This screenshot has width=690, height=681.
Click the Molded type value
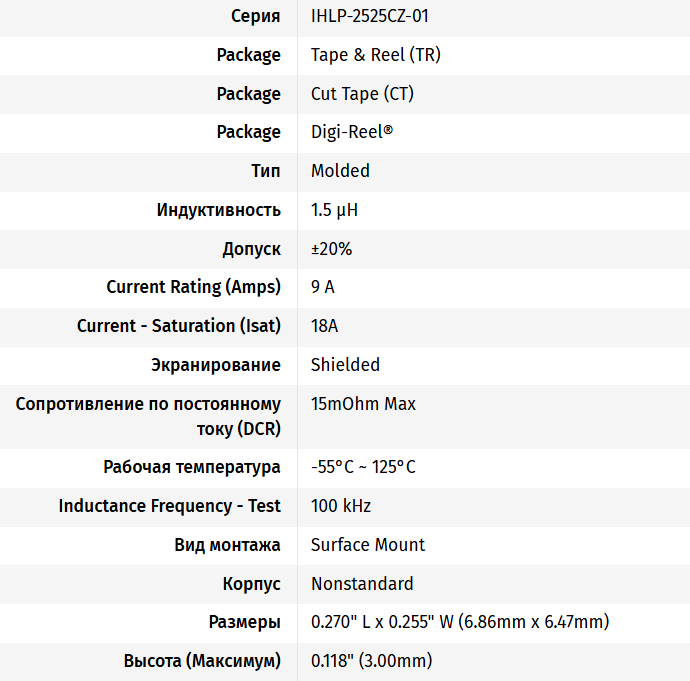pos(340,171)
